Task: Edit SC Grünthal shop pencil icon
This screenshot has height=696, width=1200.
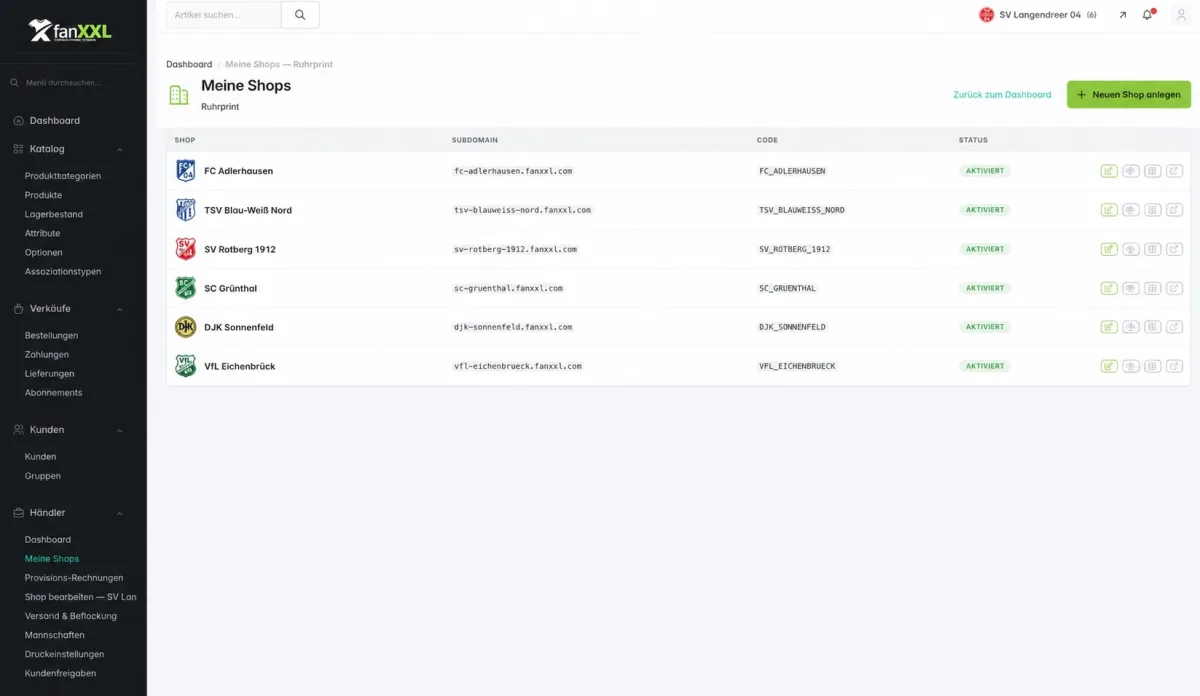Action: (1109, 288)
